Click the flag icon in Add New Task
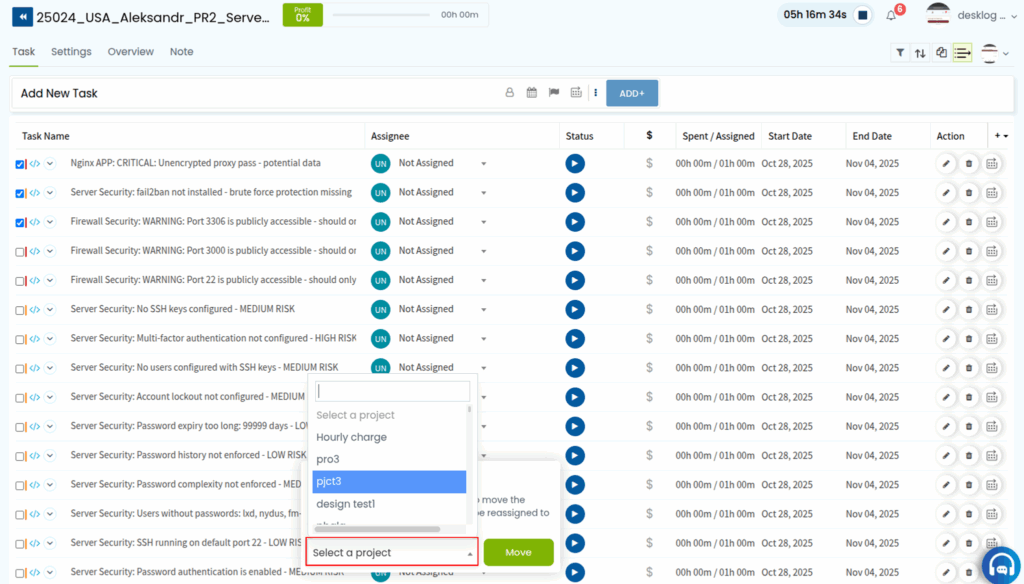 pos(553,93)
